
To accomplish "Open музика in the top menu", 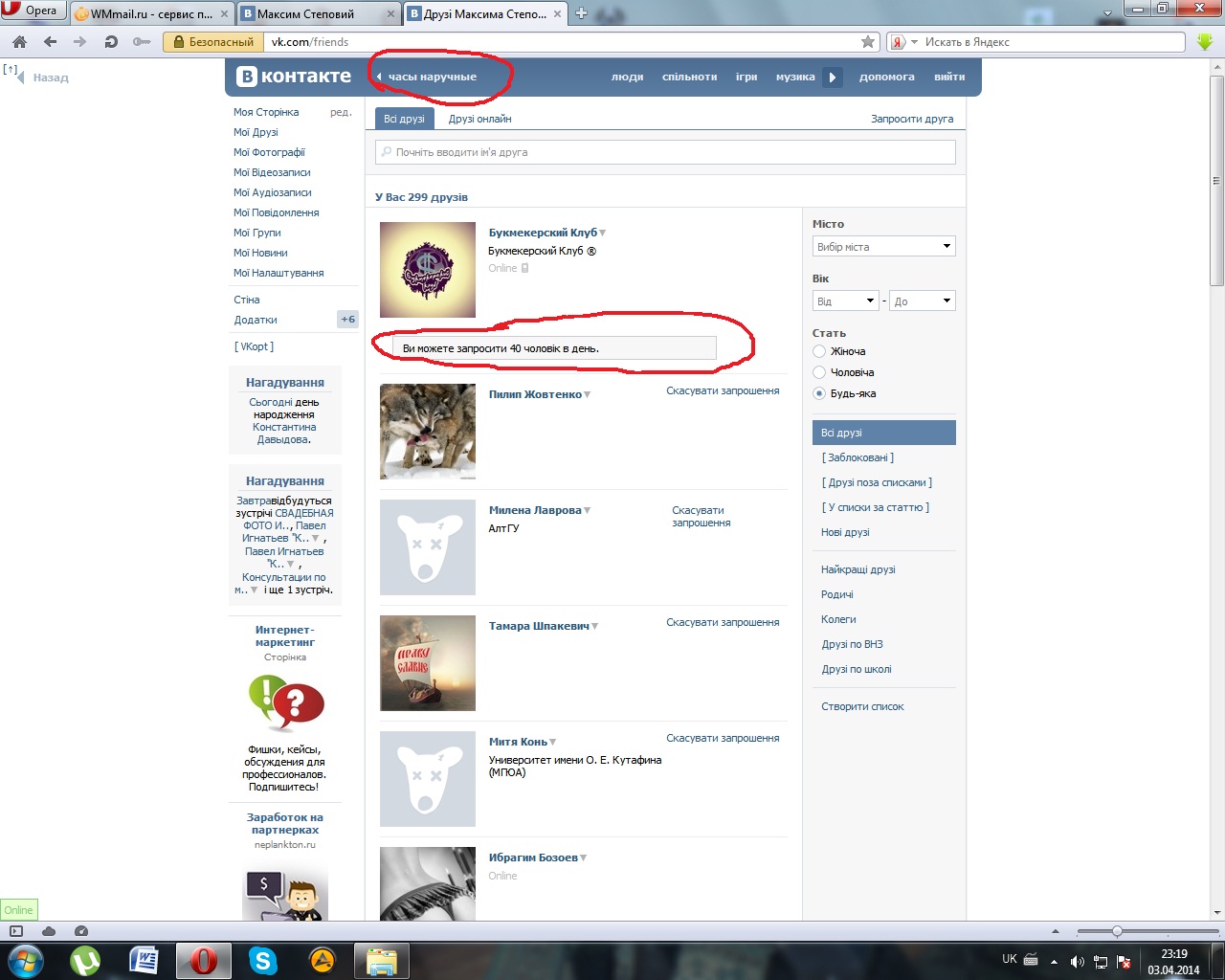I will (795, 77).
